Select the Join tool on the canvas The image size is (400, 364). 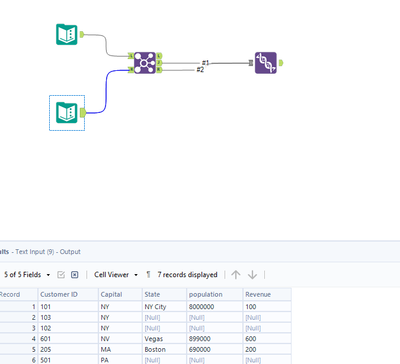(x=145, y=63)
